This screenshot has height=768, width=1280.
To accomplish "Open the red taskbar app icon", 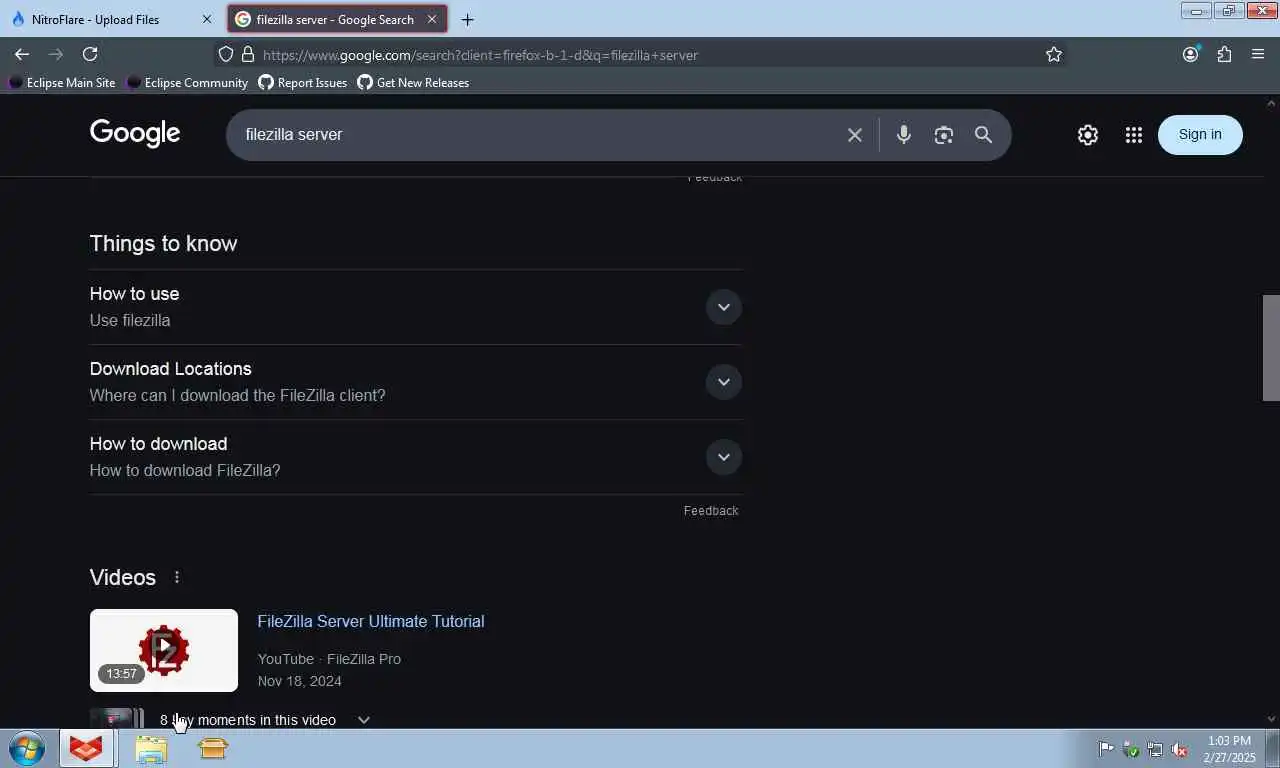I will (87, 748).
